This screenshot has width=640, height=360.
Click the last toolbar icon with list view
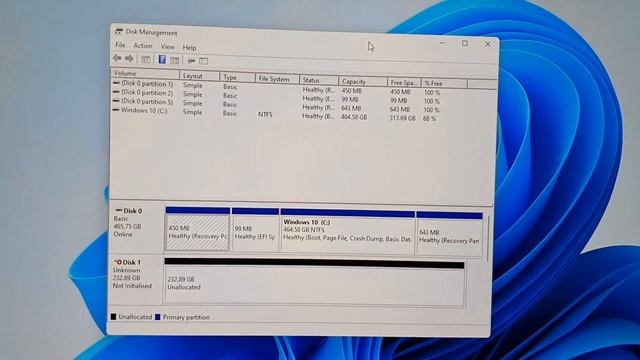pos(203,61)
